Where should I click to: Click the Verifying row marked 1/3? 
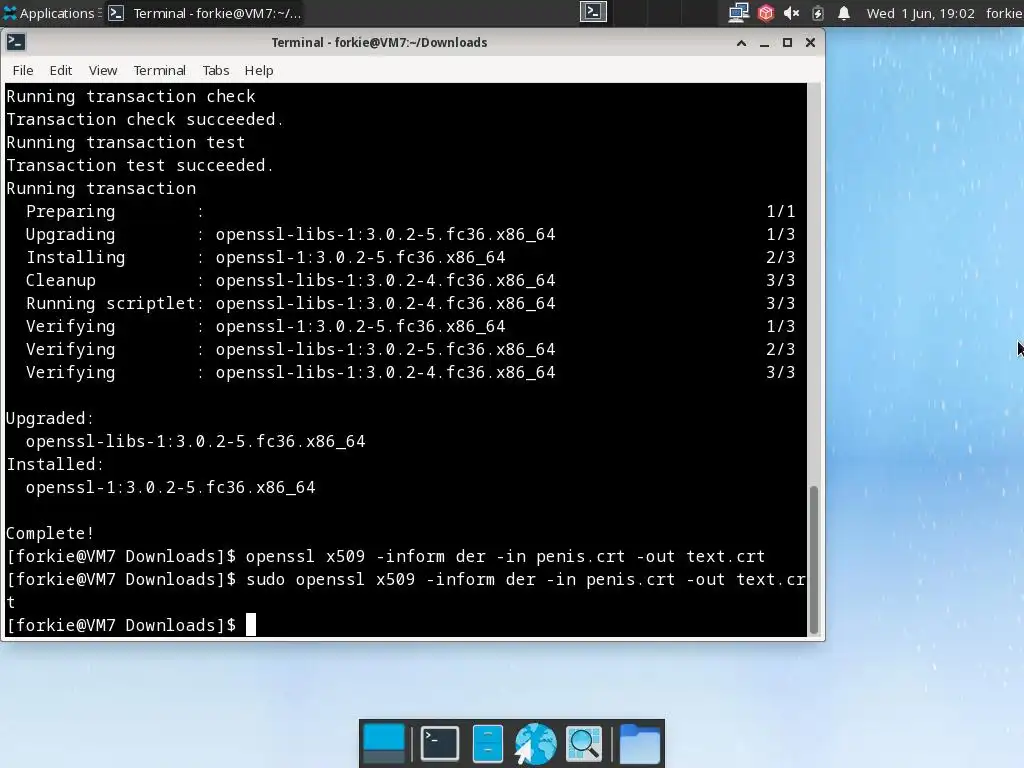coord(410,327)
